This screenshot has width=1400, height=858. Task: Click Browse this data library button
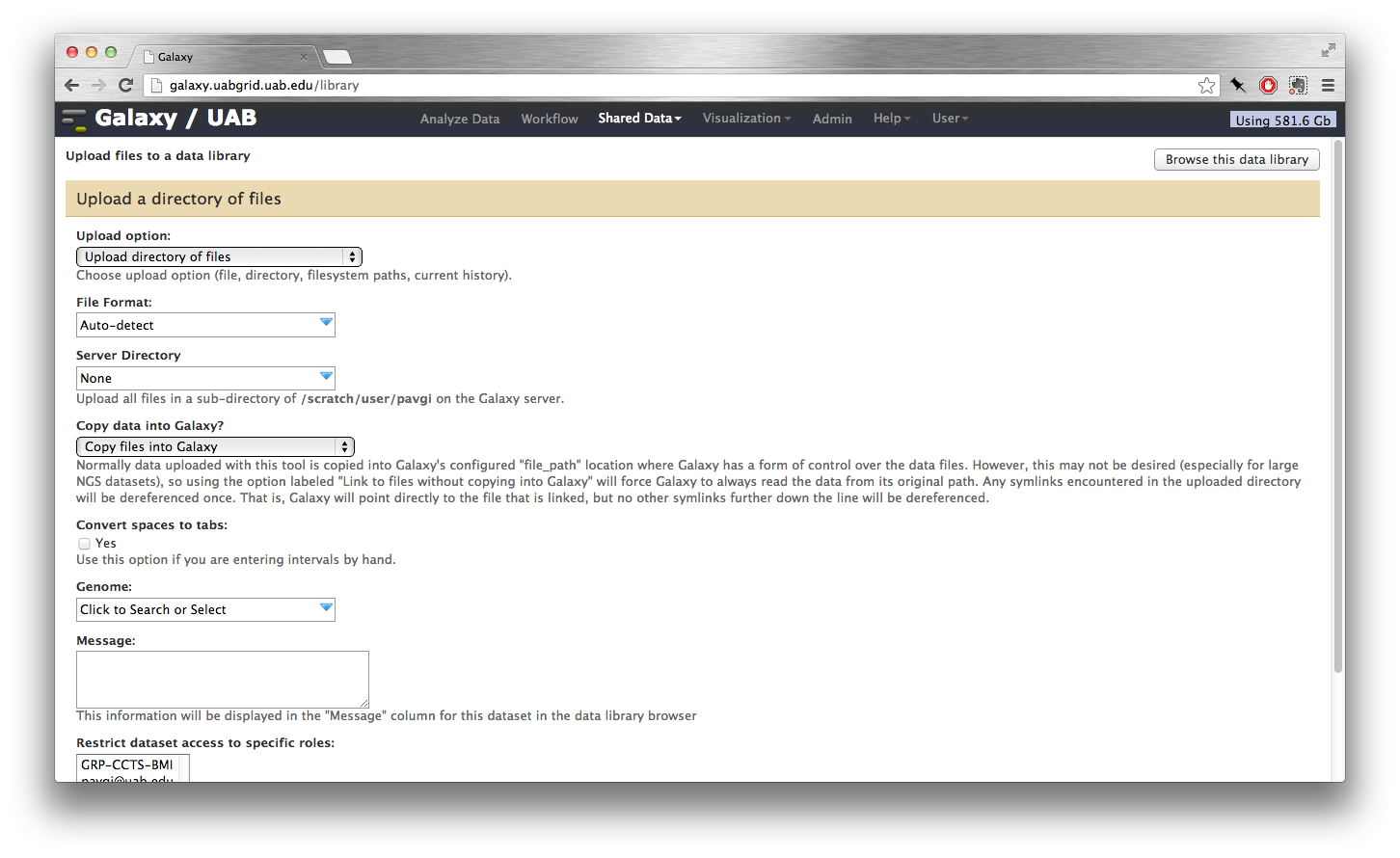tap(1236, 160)
